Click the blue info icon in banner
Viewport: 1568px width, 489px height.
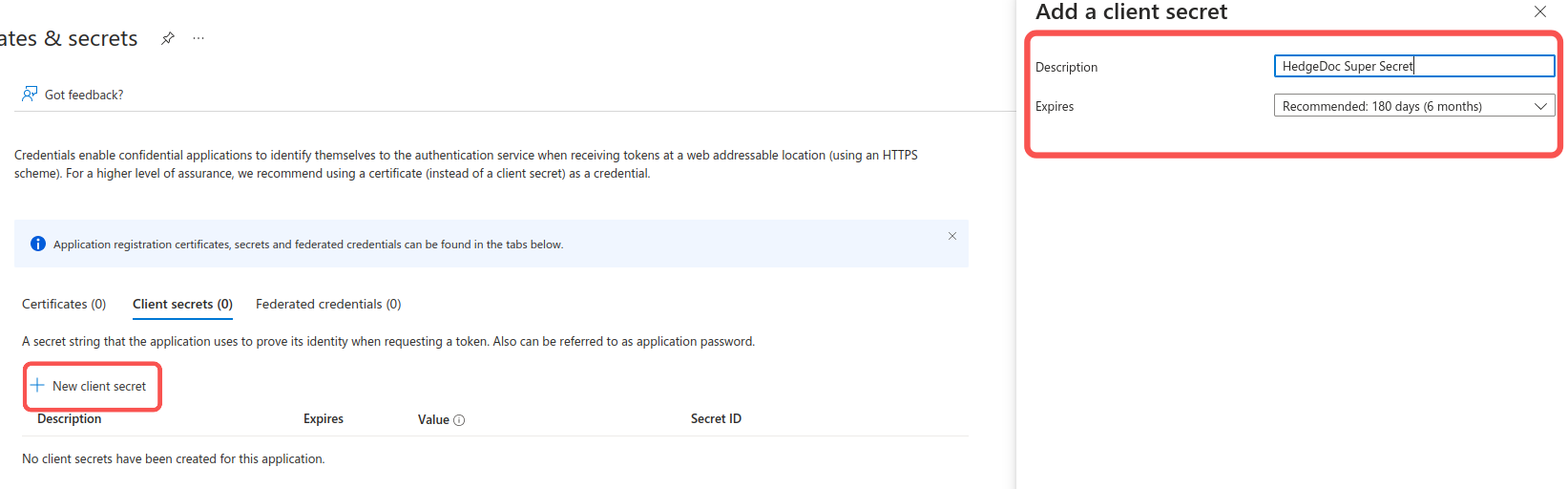38,244
